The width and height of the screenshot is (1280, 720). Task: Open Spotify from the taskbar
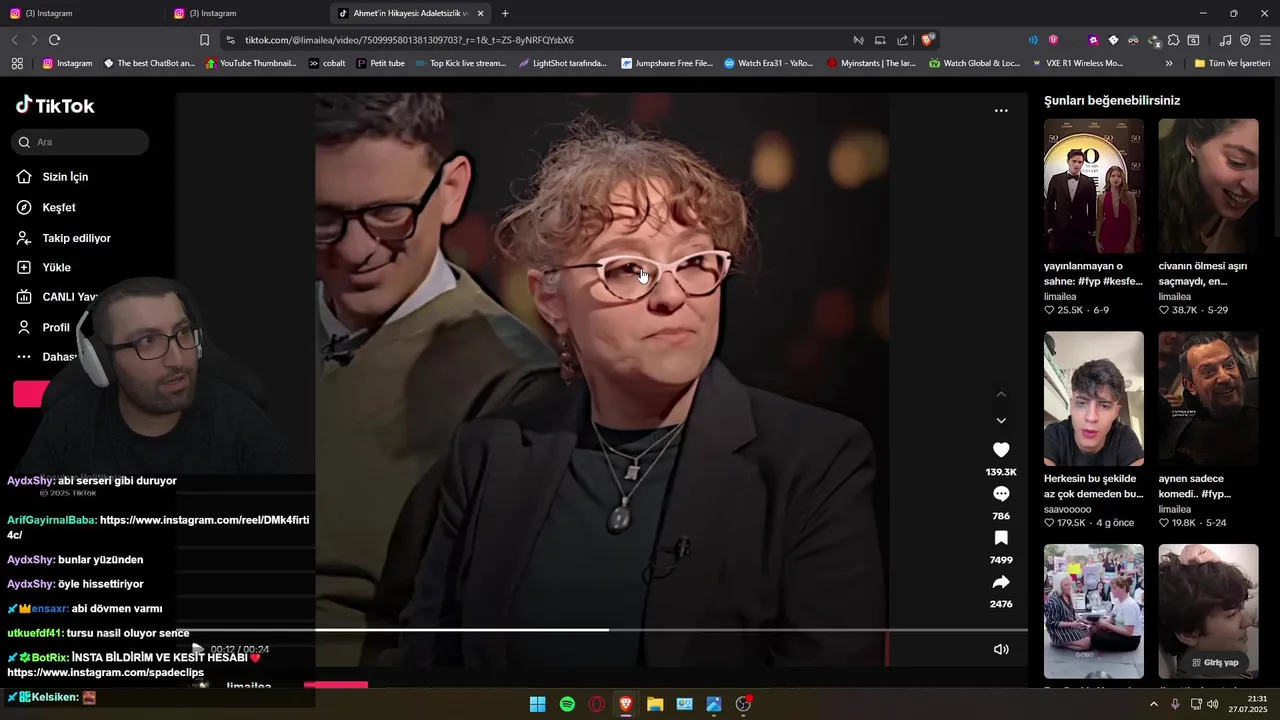[567, 704]
